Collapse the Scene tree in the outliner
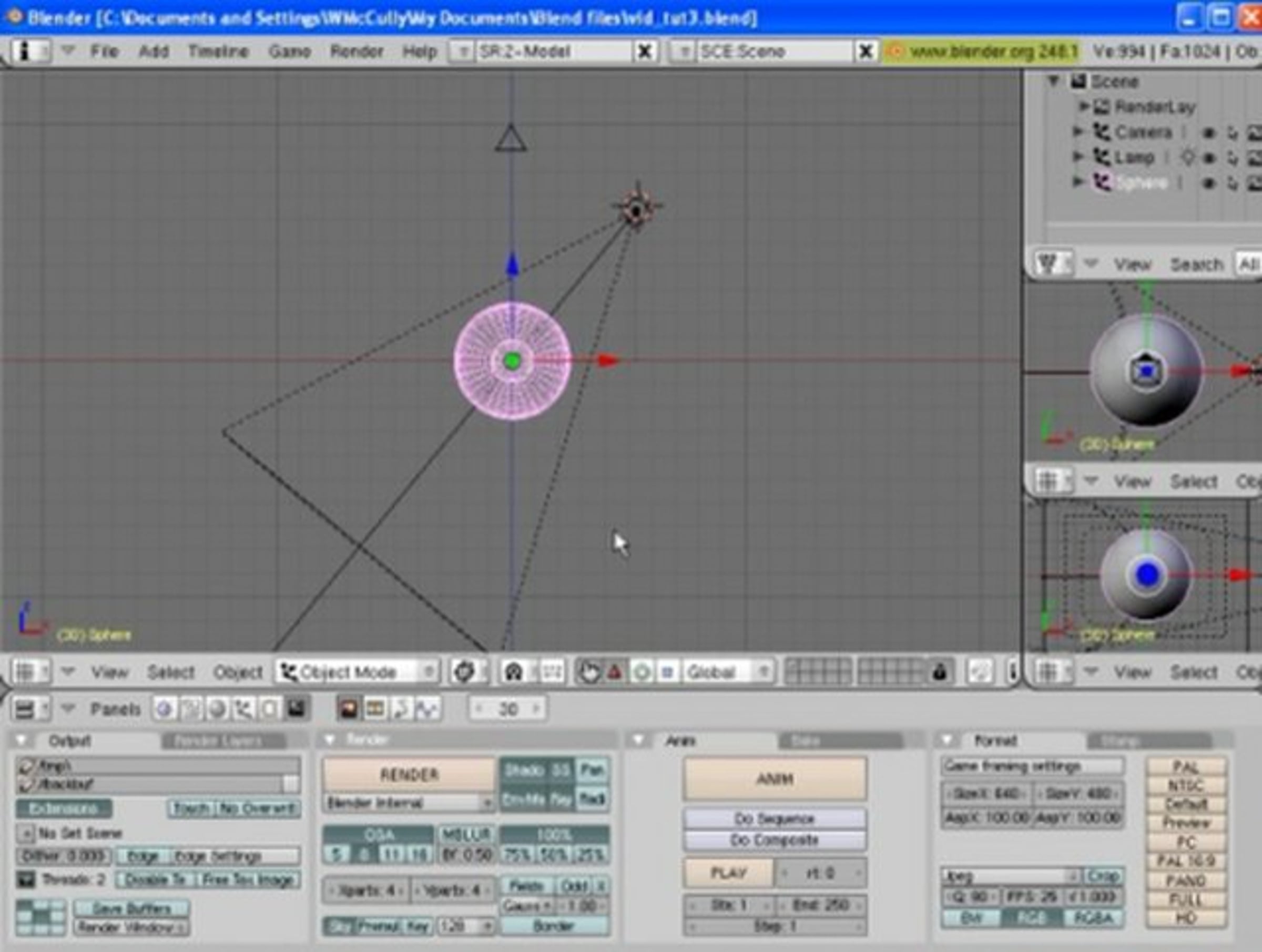The image size is (1262, 952). tap(1054, 80)
